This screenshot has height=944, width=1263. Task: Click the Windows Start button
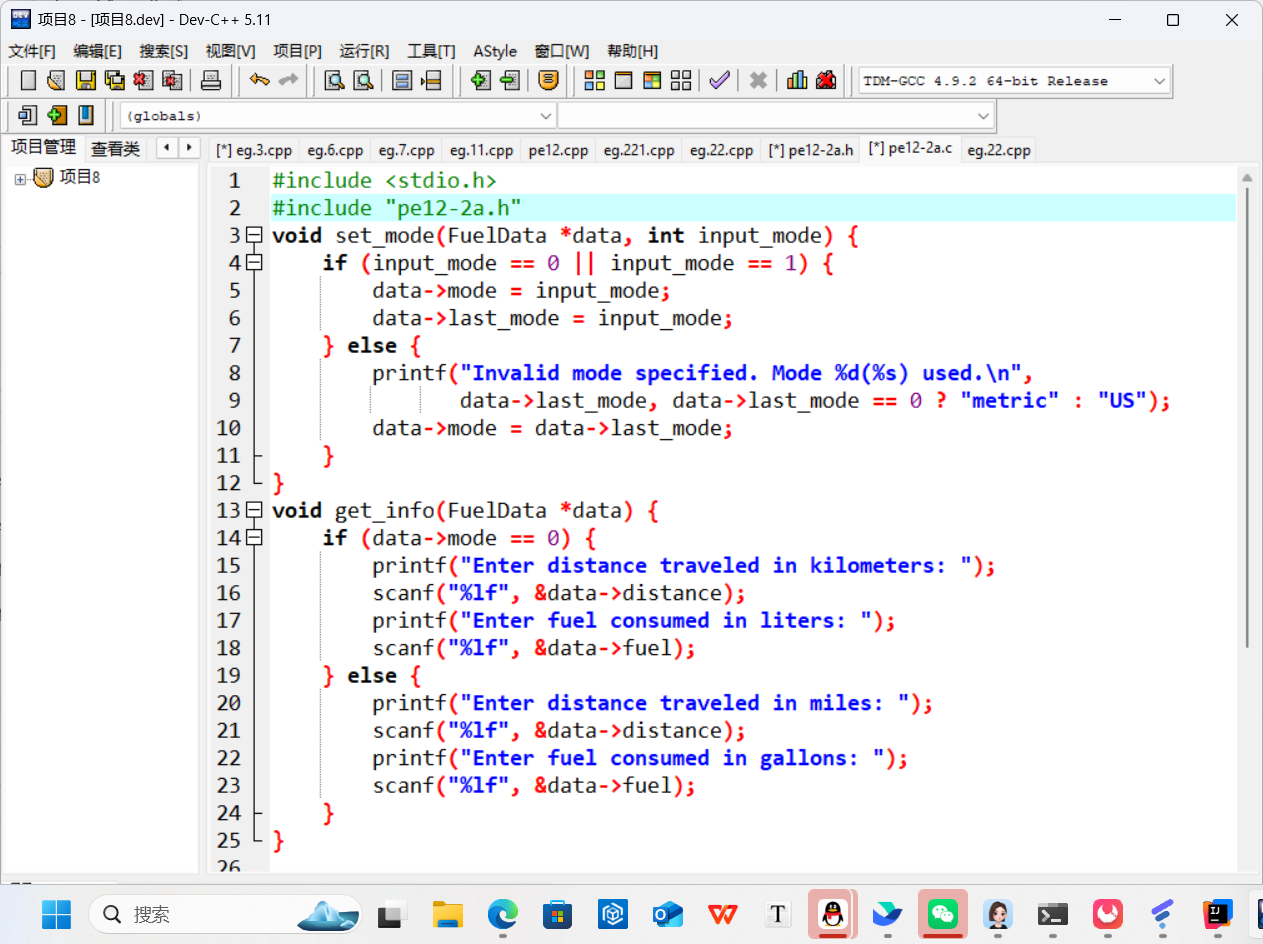point(57,914)
